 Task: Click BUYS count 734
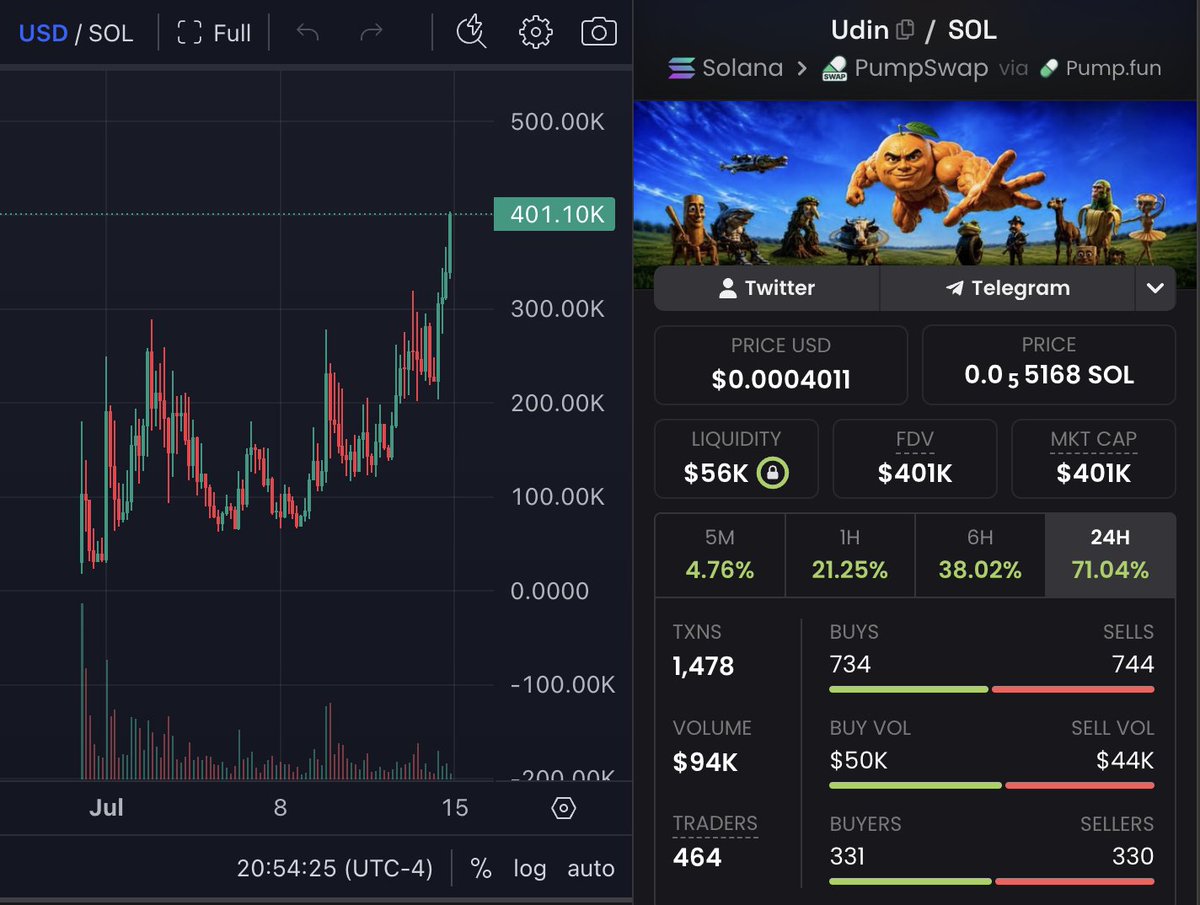point(850,664)
